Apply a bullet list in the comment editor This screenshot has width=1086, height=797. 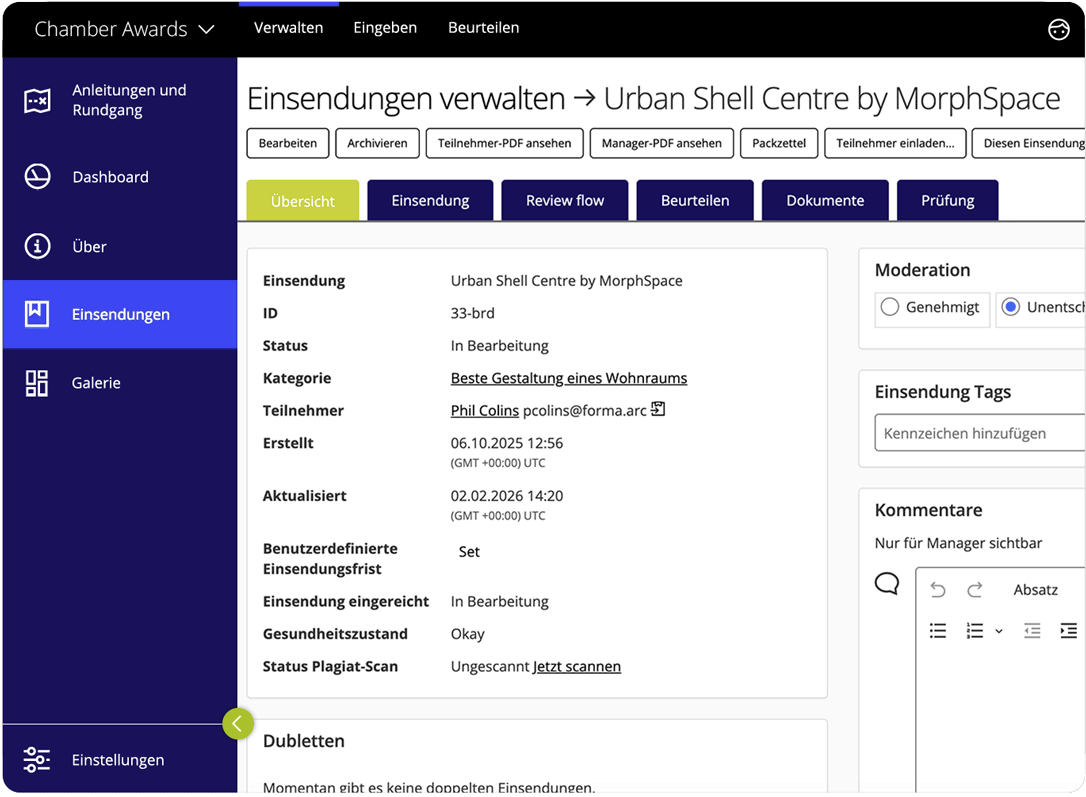[x=936, y=631]
